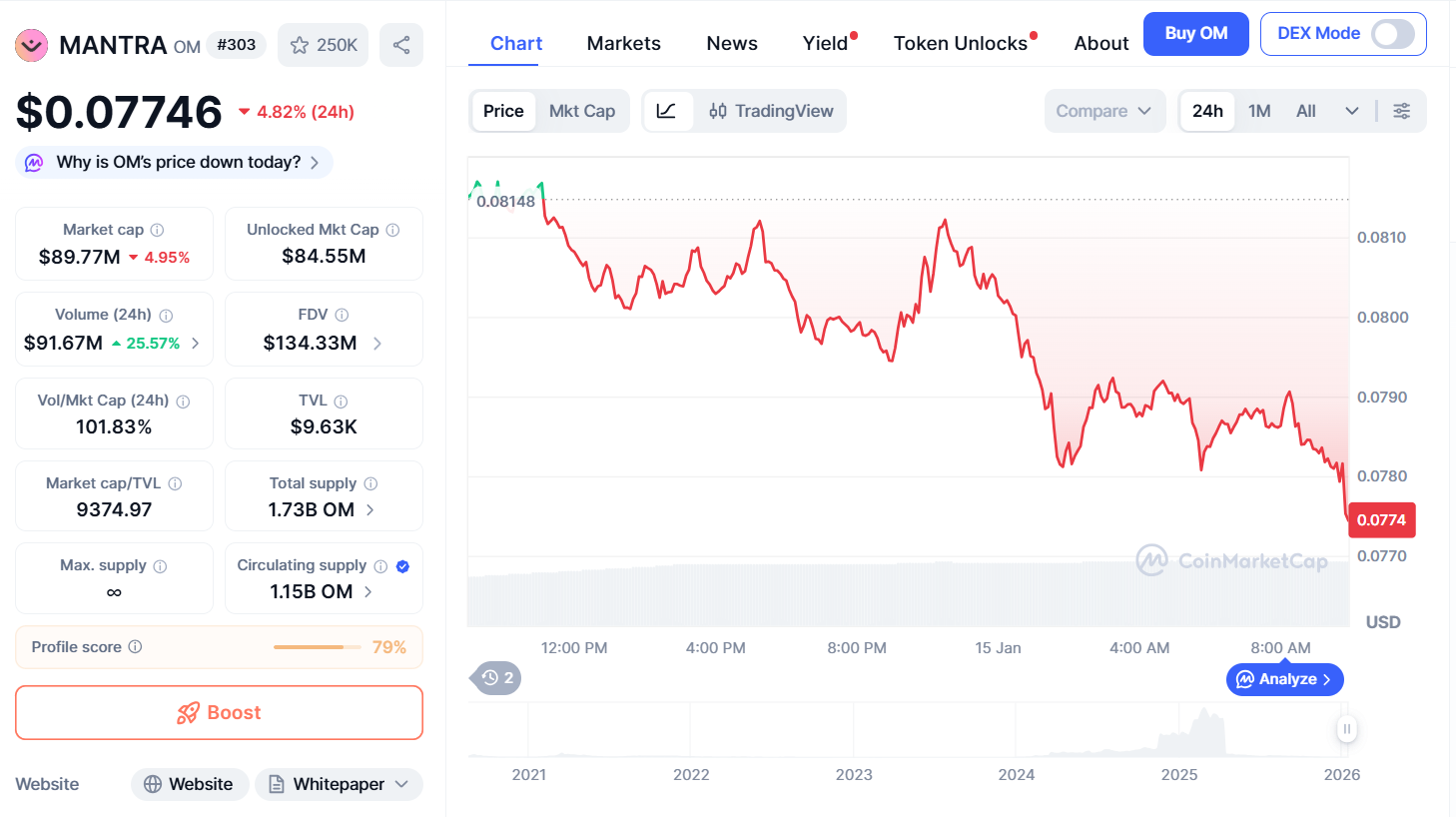Open "Why is OM's price down today?"
The height and width of the screenshot is (817, 1456).
pyautogui.click(x=173, y=161)
